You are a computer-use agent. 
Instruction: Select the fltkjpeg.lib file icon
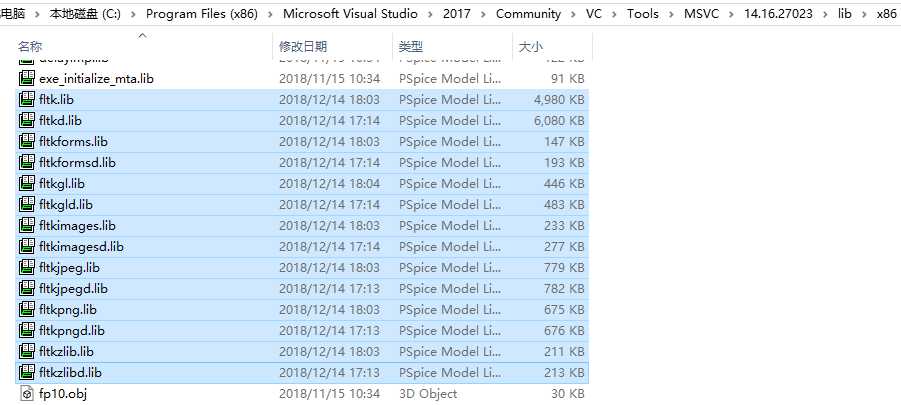tap(27, 267)
